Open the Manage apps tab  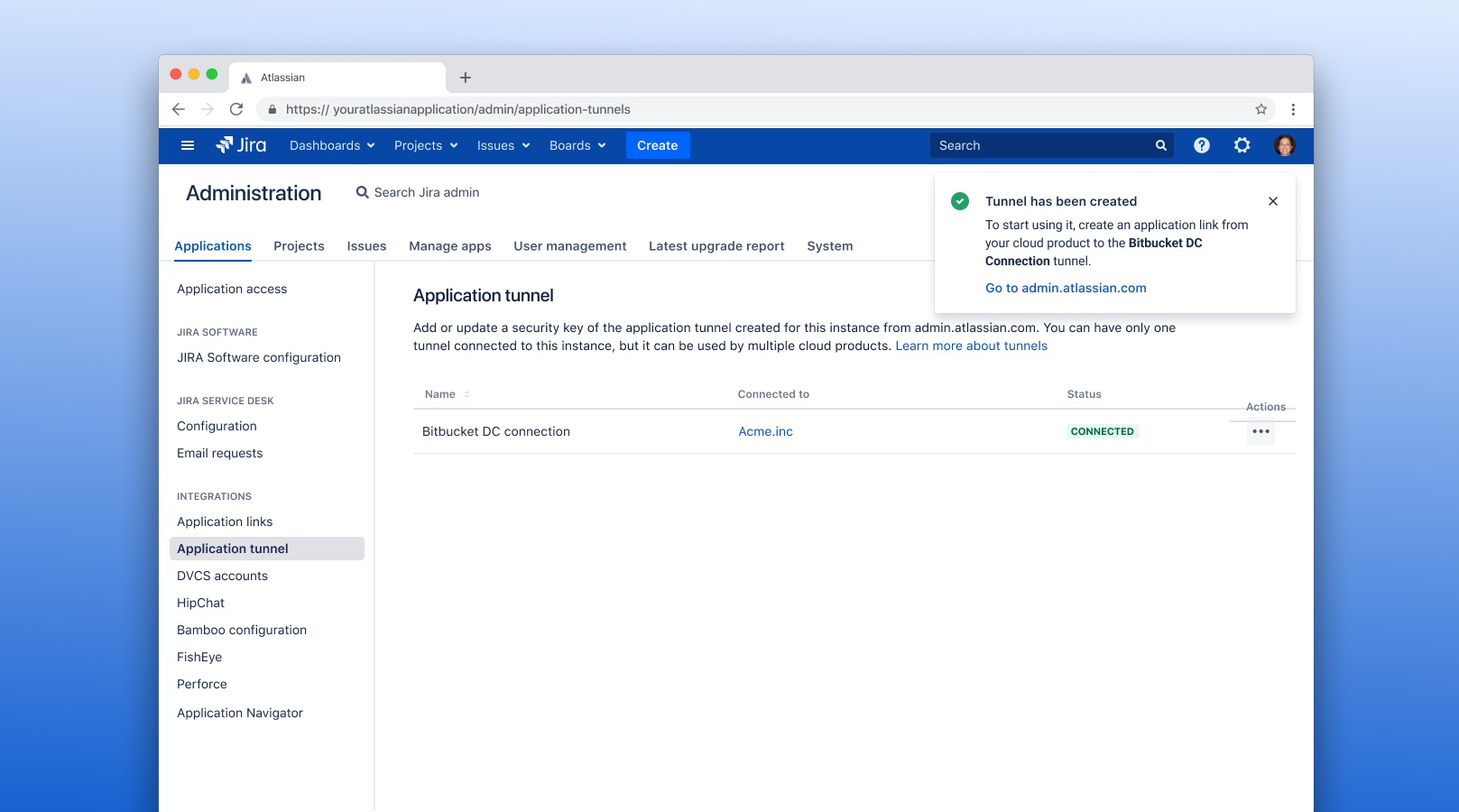click(x=450, y=246)
